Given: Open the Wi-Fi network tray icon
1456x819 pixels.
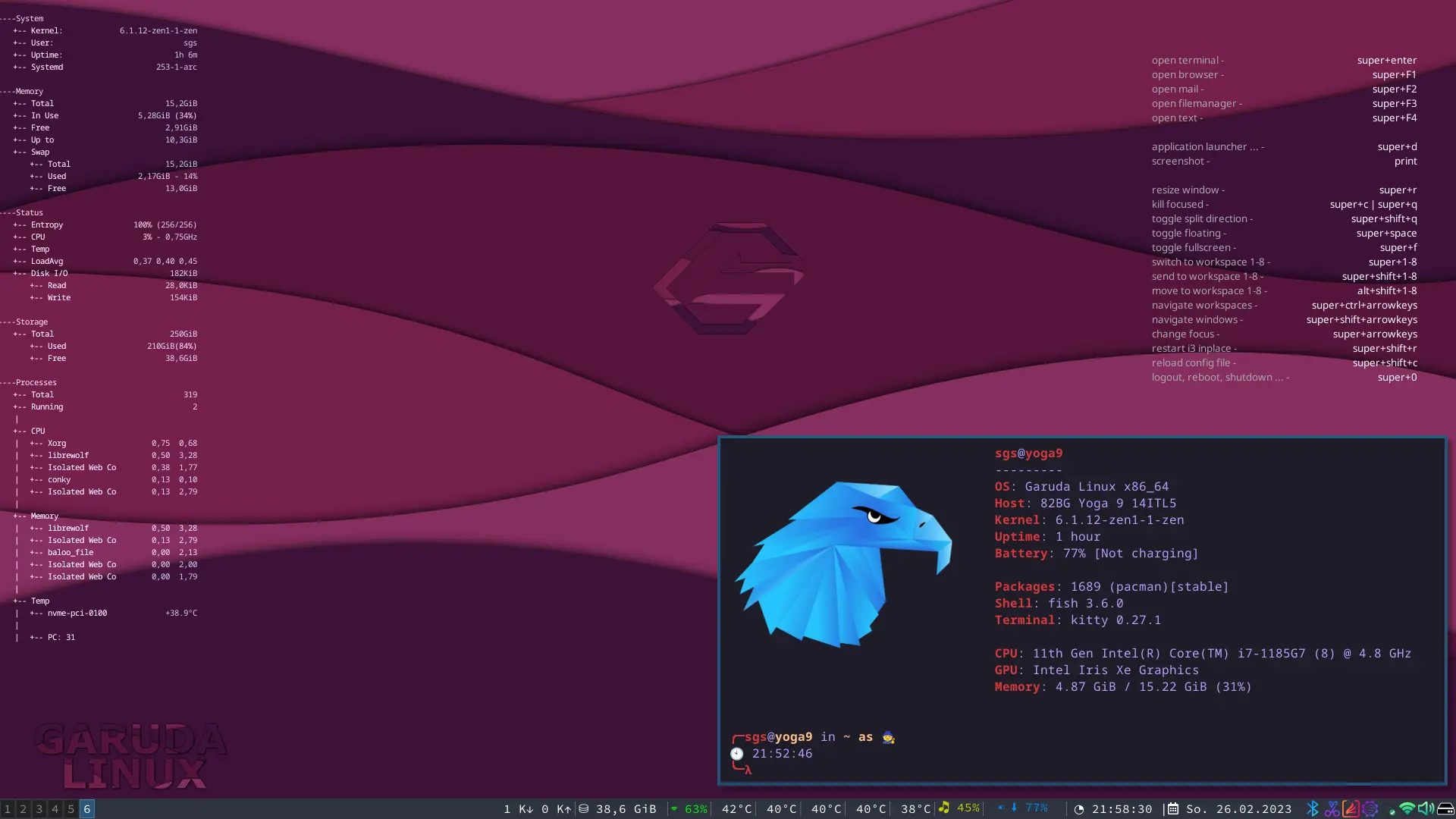Looking at the screenshot, I should pos(1407,809).
